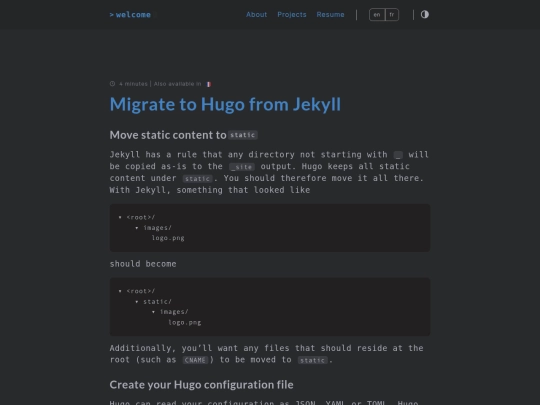
Task: Click the '4 minutes' reading time text
Action: pos(133,84)
